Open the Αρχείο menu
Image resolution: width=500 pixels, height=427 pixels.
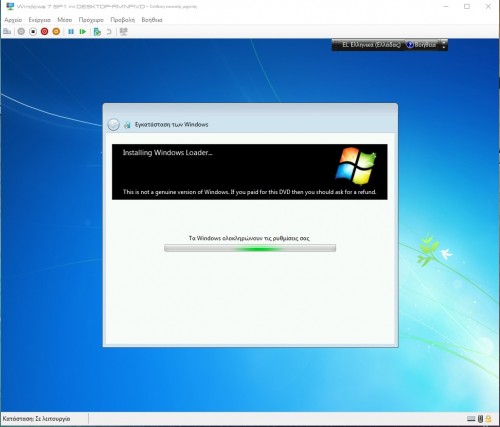coord(13,20)
